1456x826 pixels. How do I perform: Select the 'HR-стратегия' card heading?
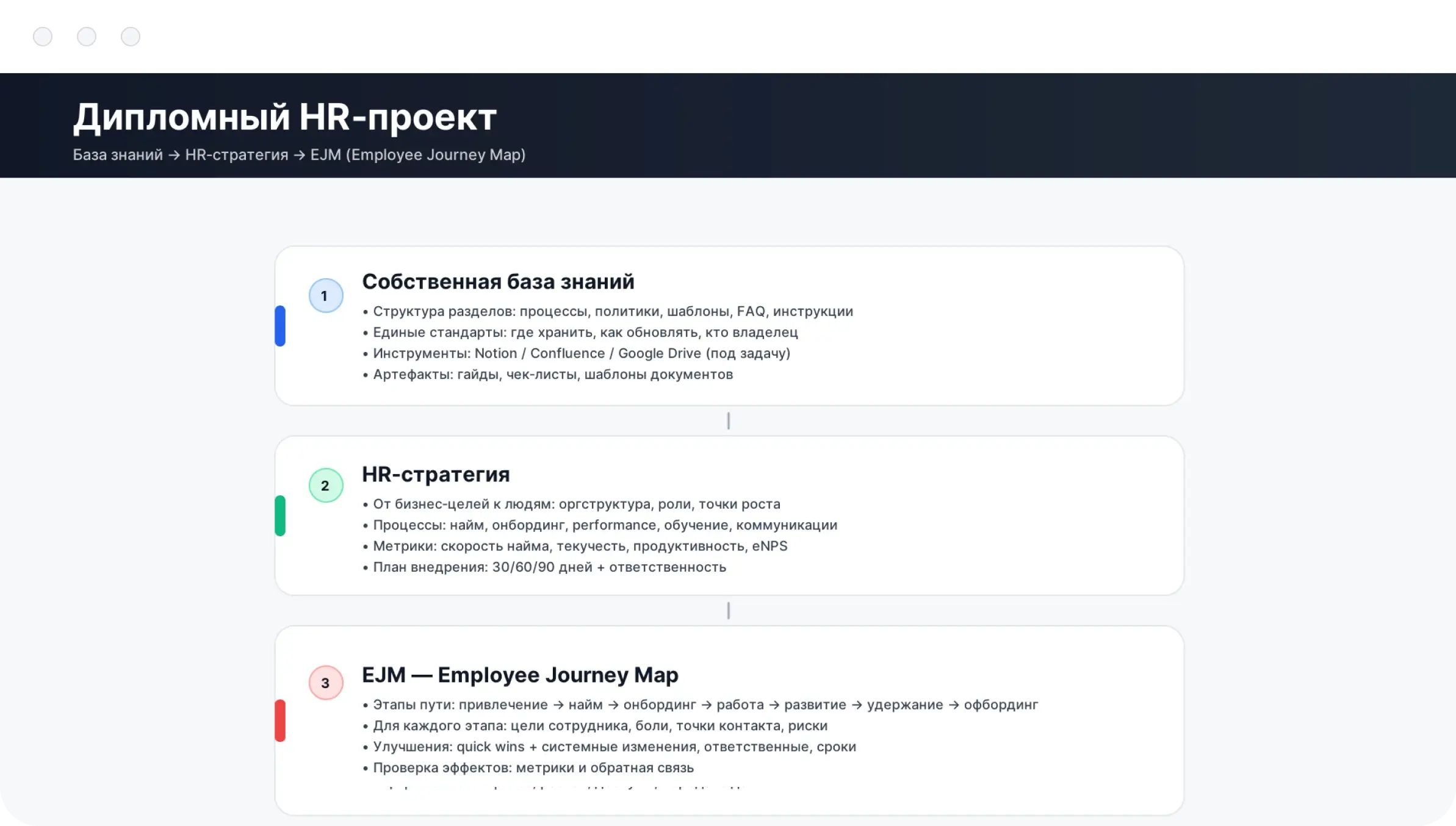(x=436, y=475)
